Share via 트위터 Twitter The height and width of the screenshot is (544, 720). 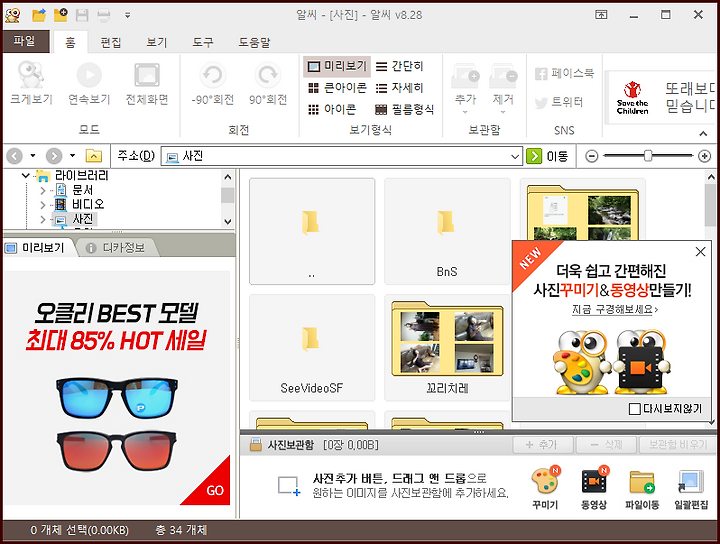[559, 102]
